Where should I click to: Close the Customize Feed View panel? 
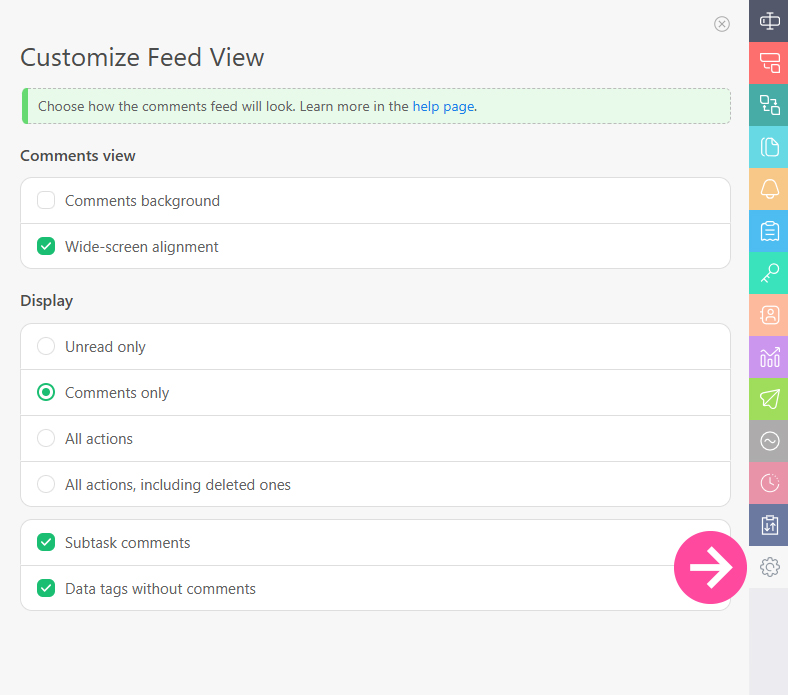[x=722, y=24]
